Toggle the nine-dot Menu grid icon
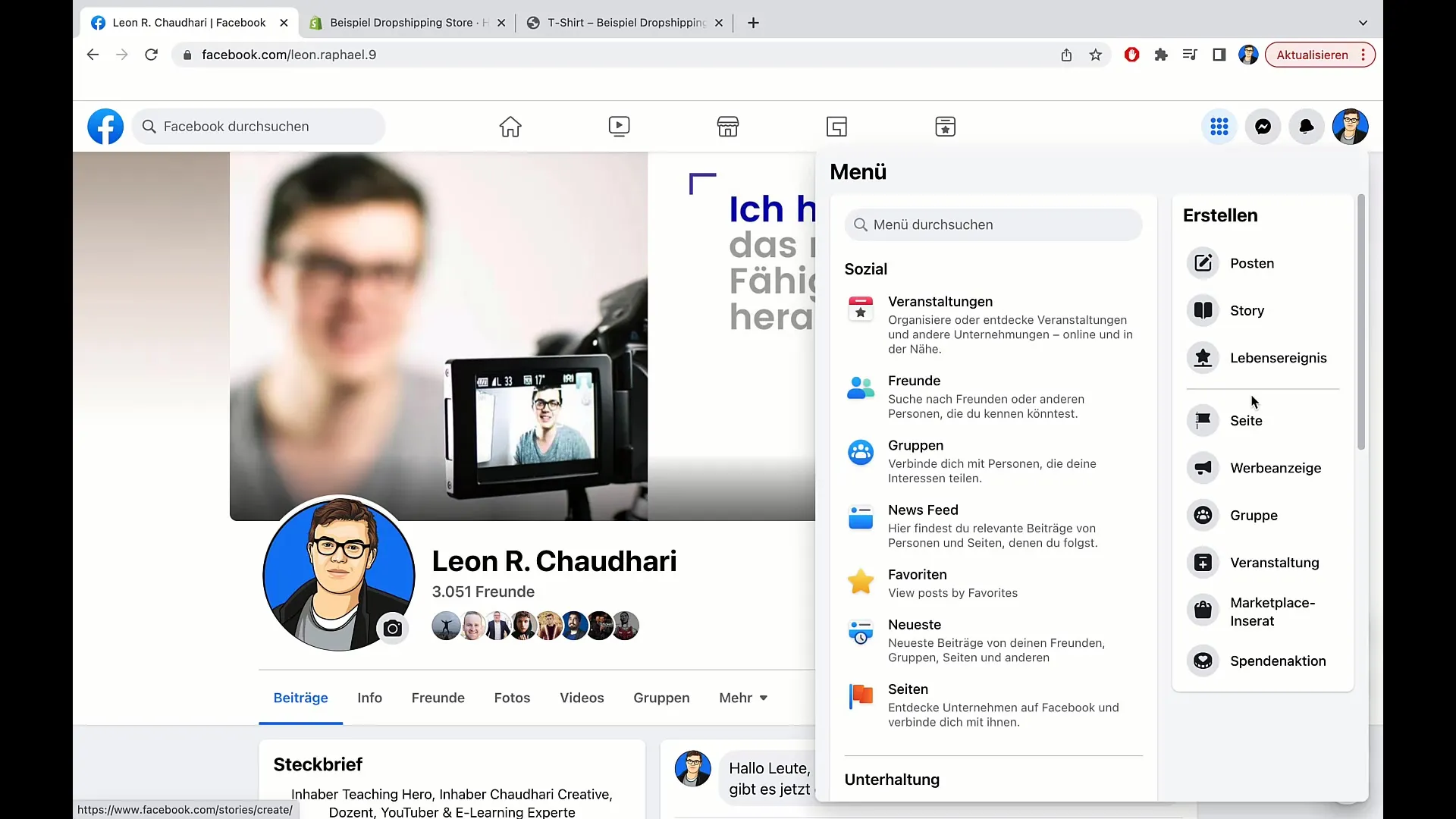Screen dimensions: 1456x819 [x=1219, y=127]
